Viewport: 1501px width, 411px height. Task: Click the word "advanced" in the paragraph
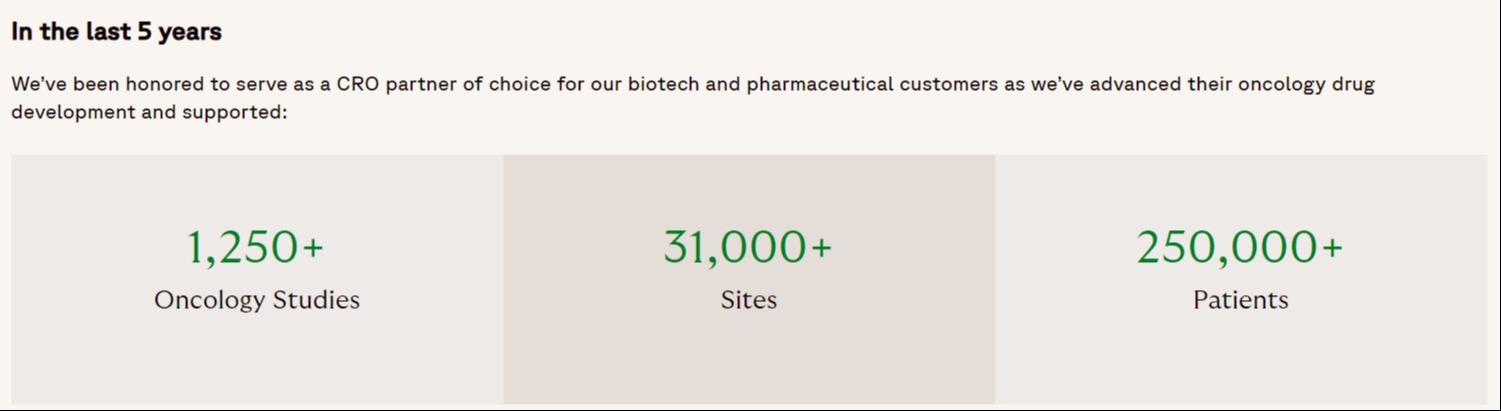[x=1134, y=84]
